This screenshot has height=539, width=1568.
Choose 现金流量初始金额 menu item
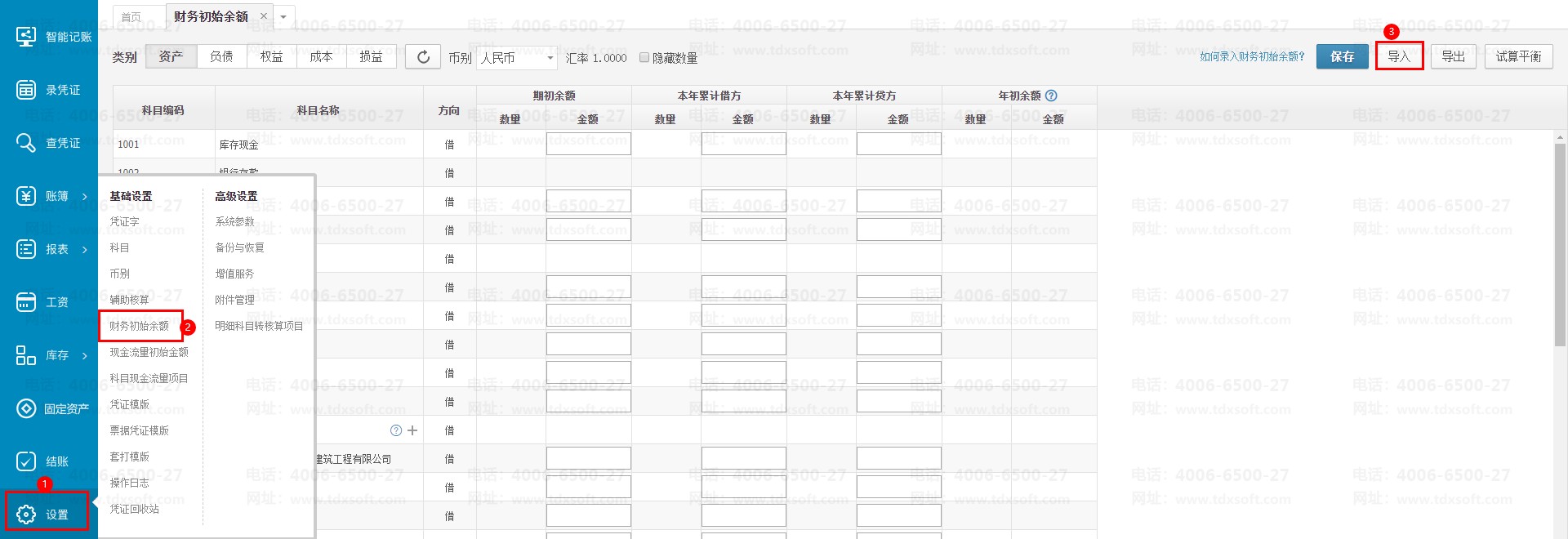(x=149, y=352)
